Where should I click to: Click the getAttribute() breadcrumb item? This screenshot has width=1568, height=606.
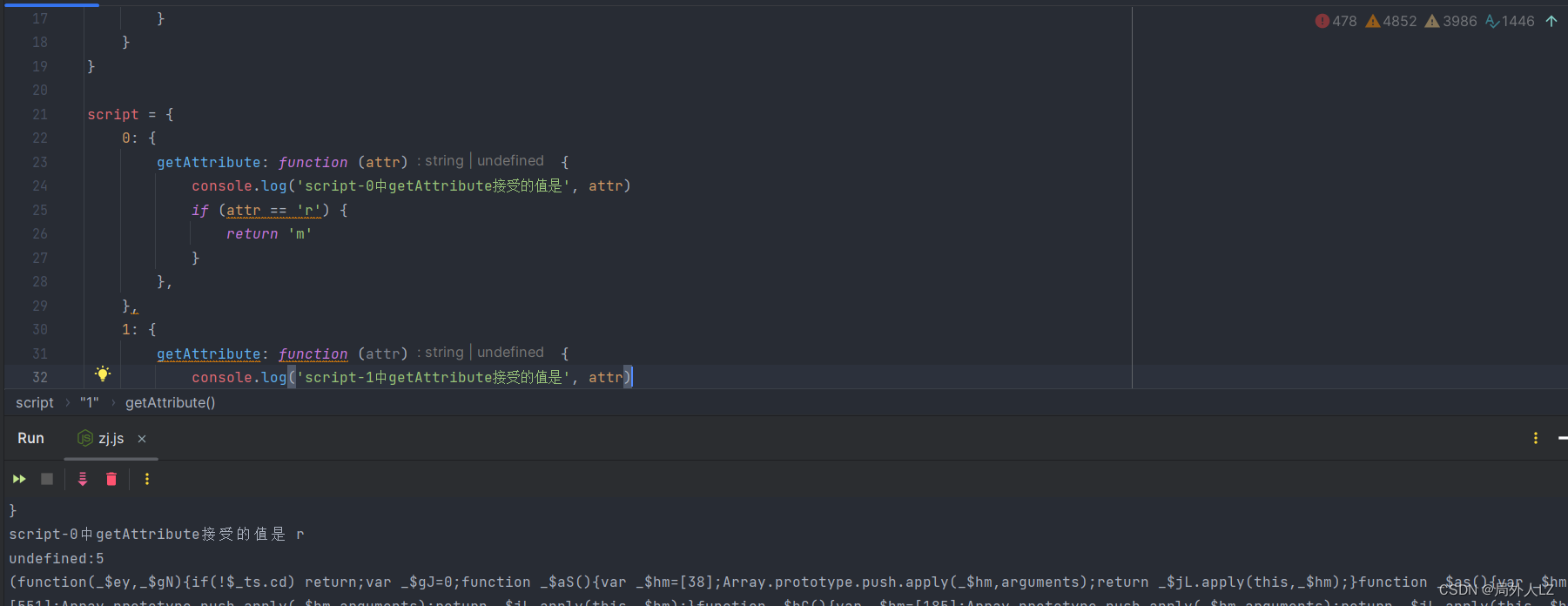click(170, 402)
